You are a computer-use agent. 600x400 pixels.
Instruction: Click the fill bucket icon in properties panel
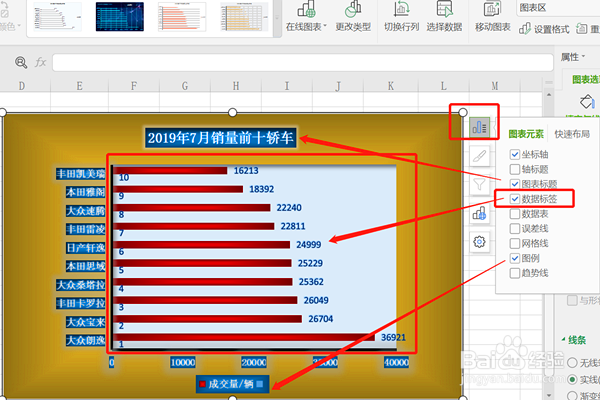point(587,102)
